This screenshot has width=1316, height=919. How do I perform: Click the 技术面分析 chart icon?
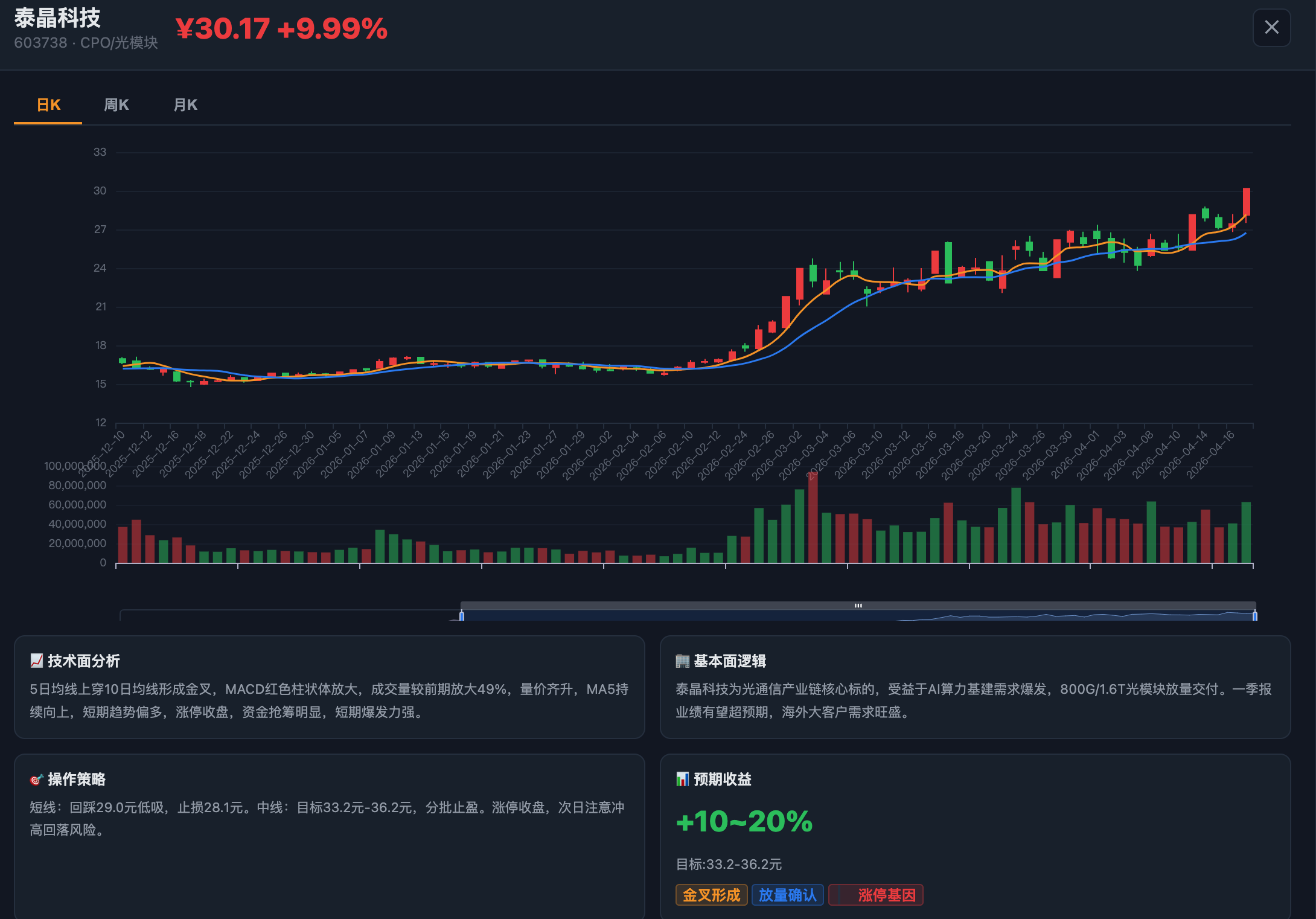coord(36,661)
